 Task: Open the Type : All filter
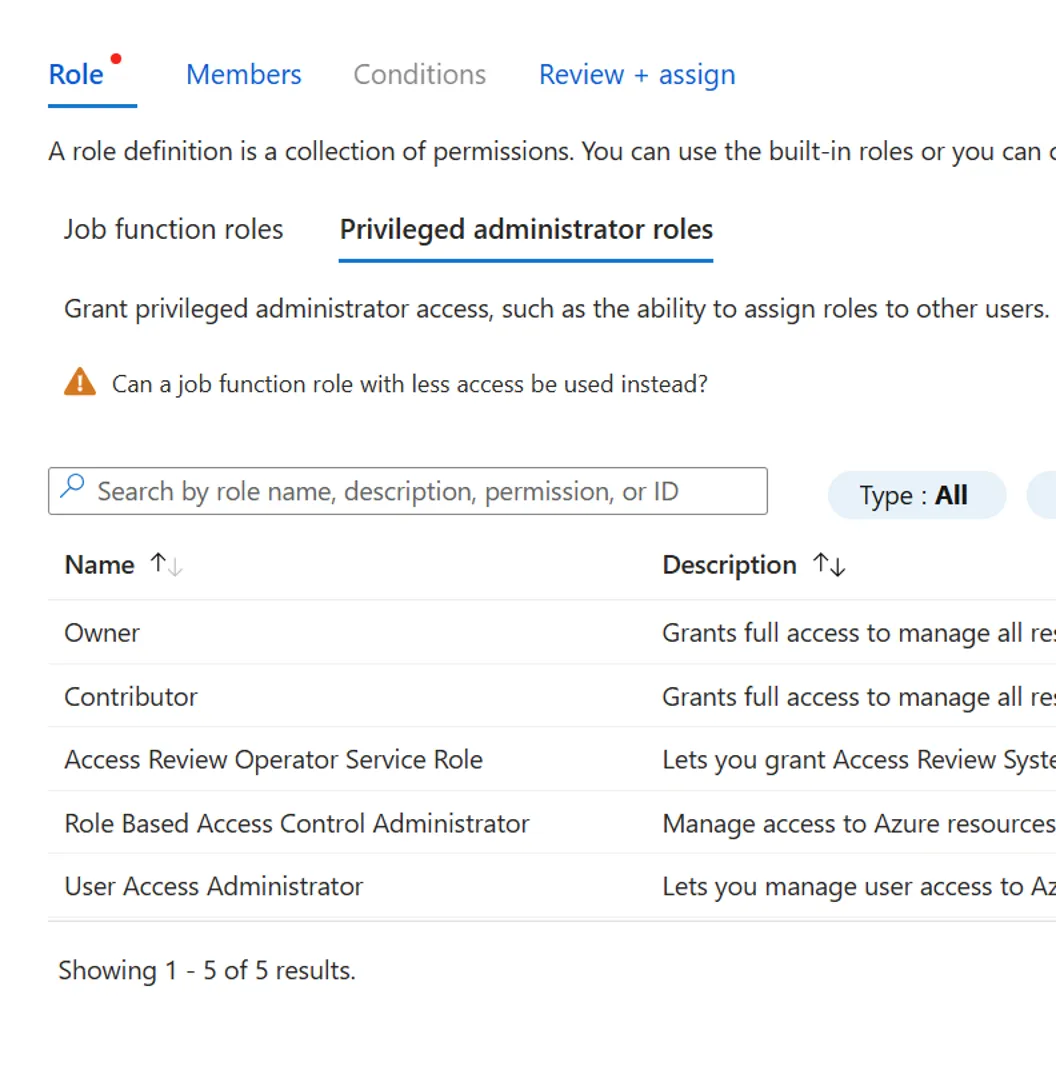pos(915,495)
